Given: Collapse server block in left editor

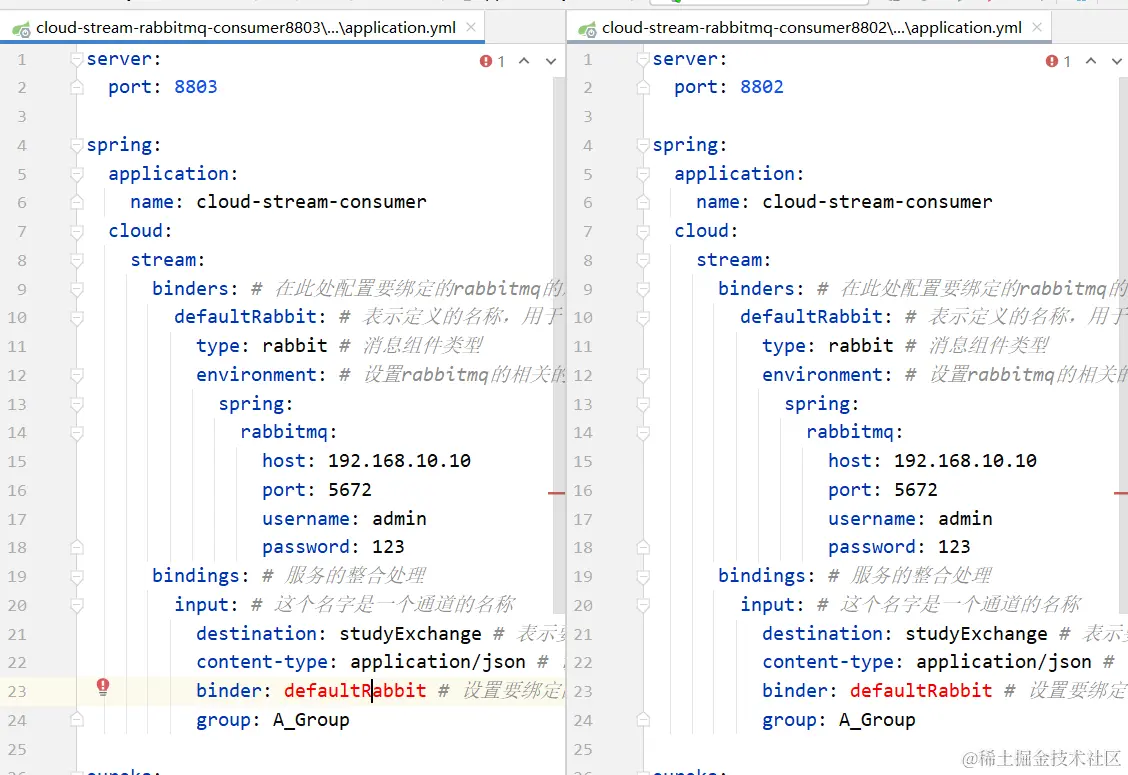Looking at the screenshot, I should 77,59.
